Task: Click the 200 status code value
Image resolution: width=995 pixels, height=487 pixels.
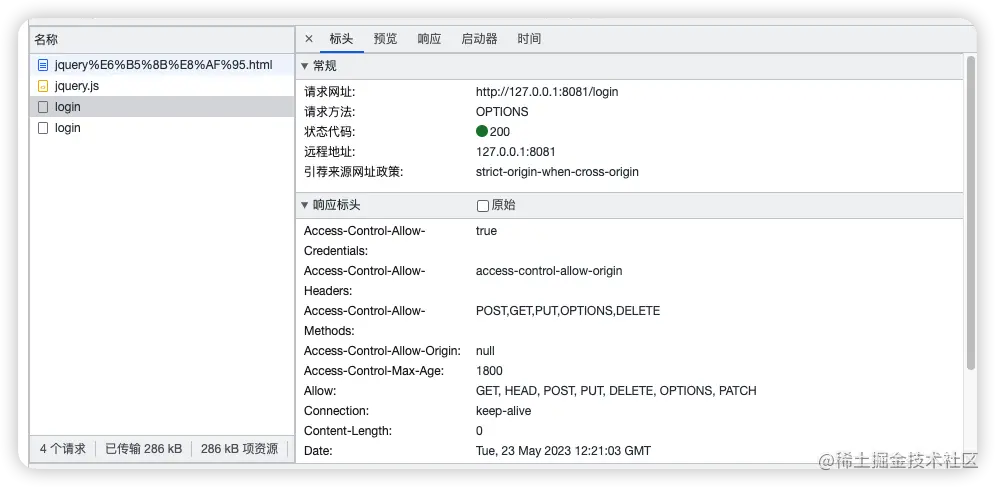Action: (499, 132)
